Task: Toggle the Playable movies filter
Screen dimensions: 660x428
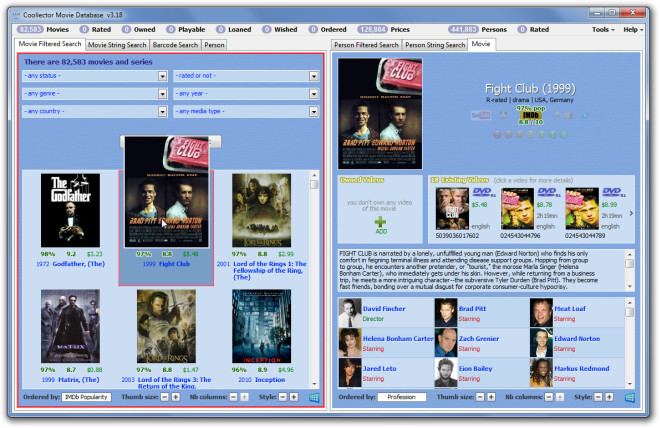Action: pos(186,29)
